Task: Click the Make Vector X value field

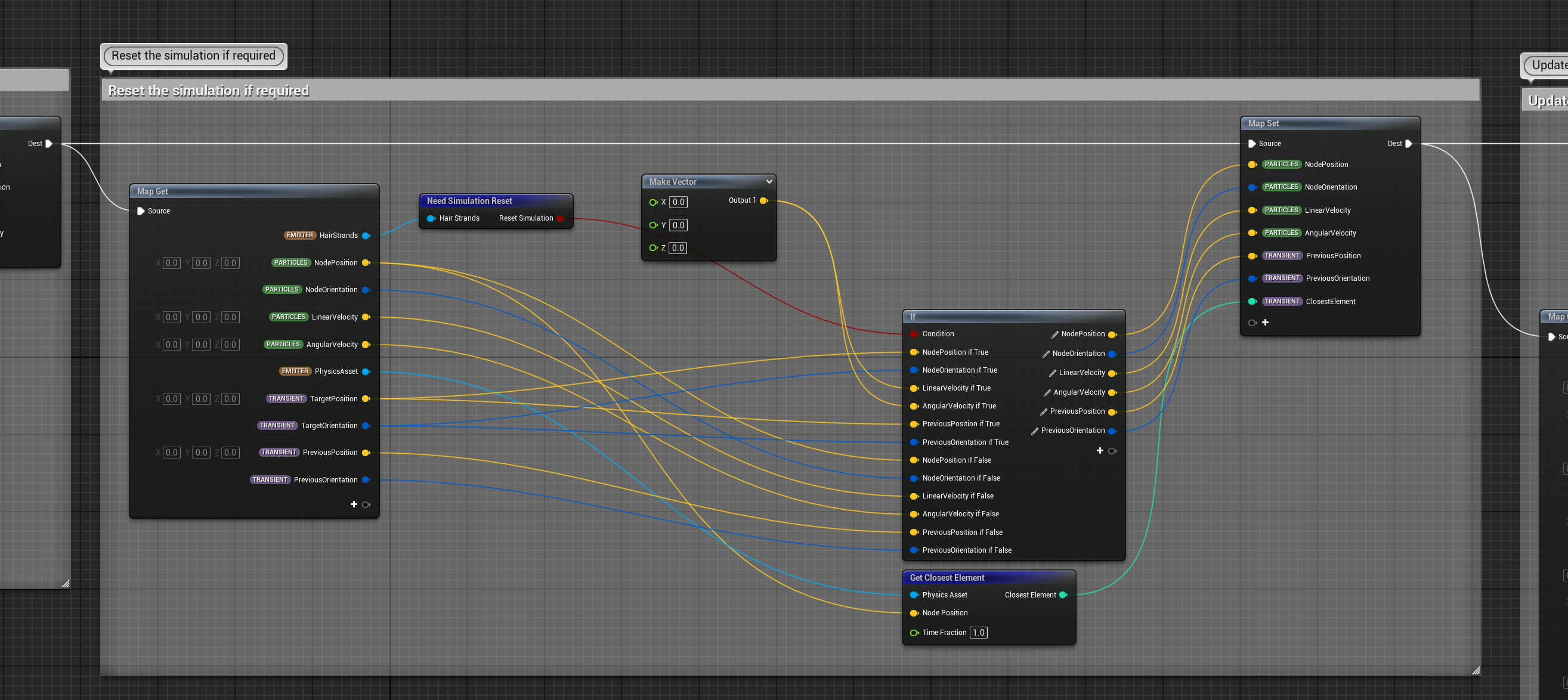Action: pos(678,202)
